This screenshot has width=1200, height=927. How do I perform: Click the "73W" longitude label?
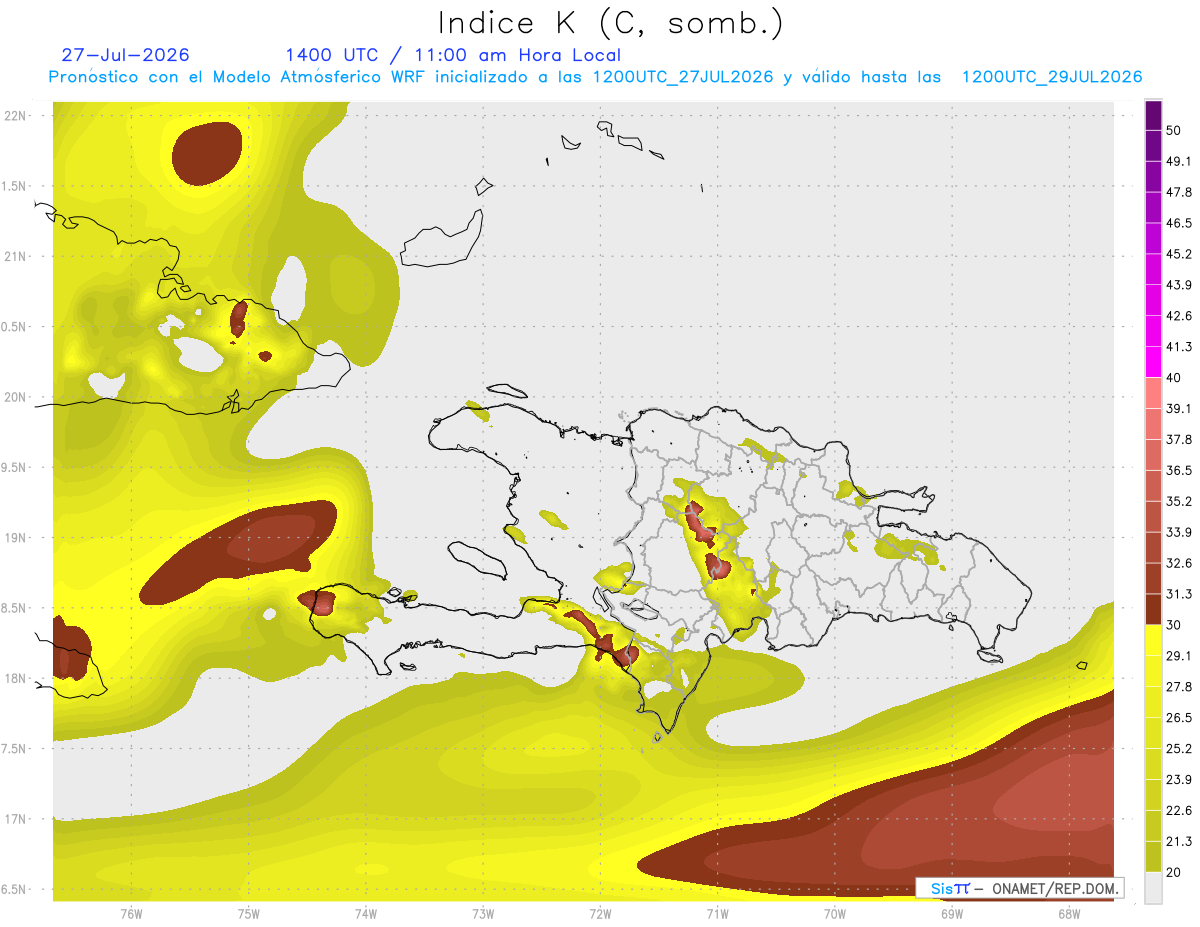click(483, 913)
